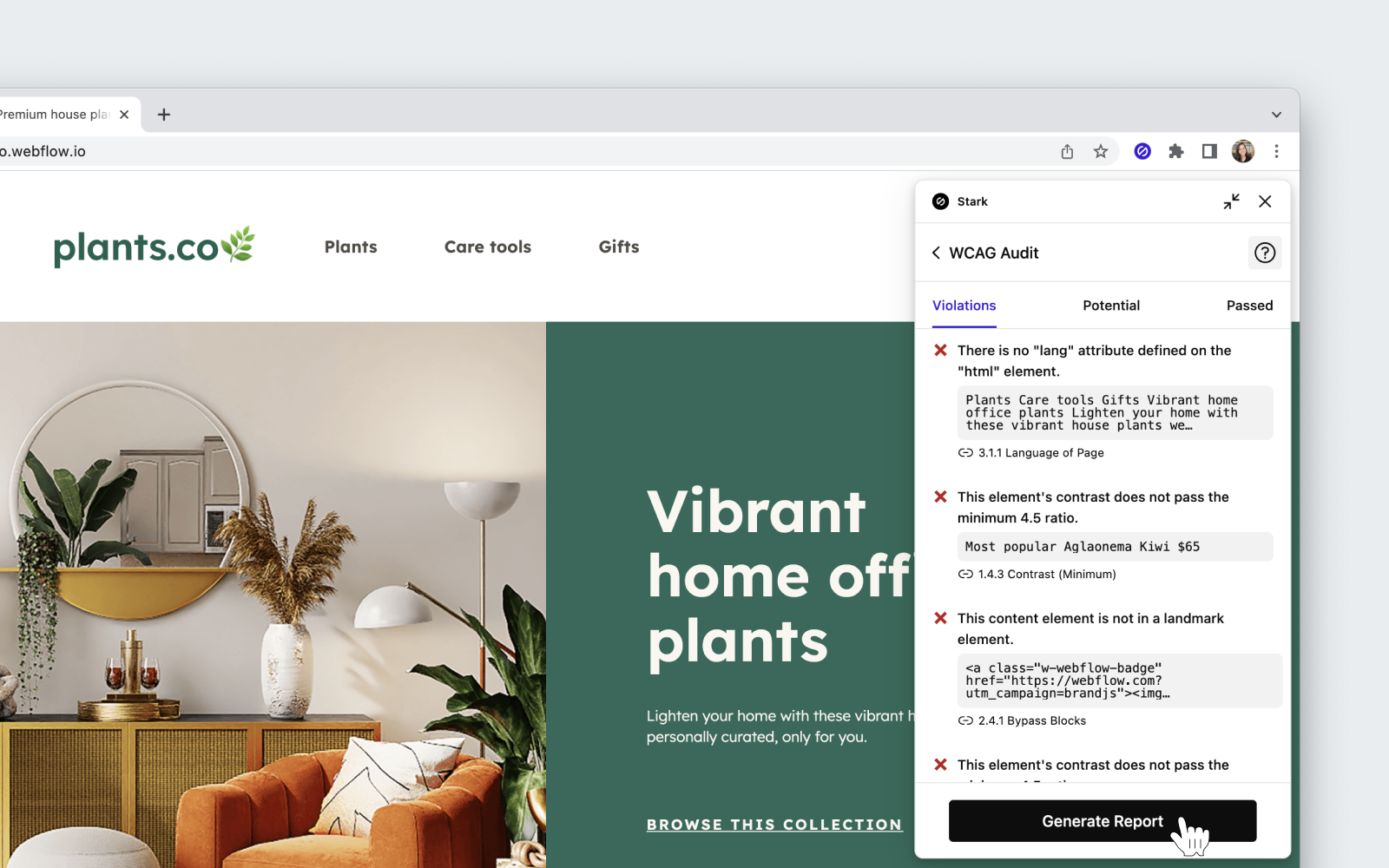Click the red X on the lang violation
The image size is (1389, 868).
[940, 351]
